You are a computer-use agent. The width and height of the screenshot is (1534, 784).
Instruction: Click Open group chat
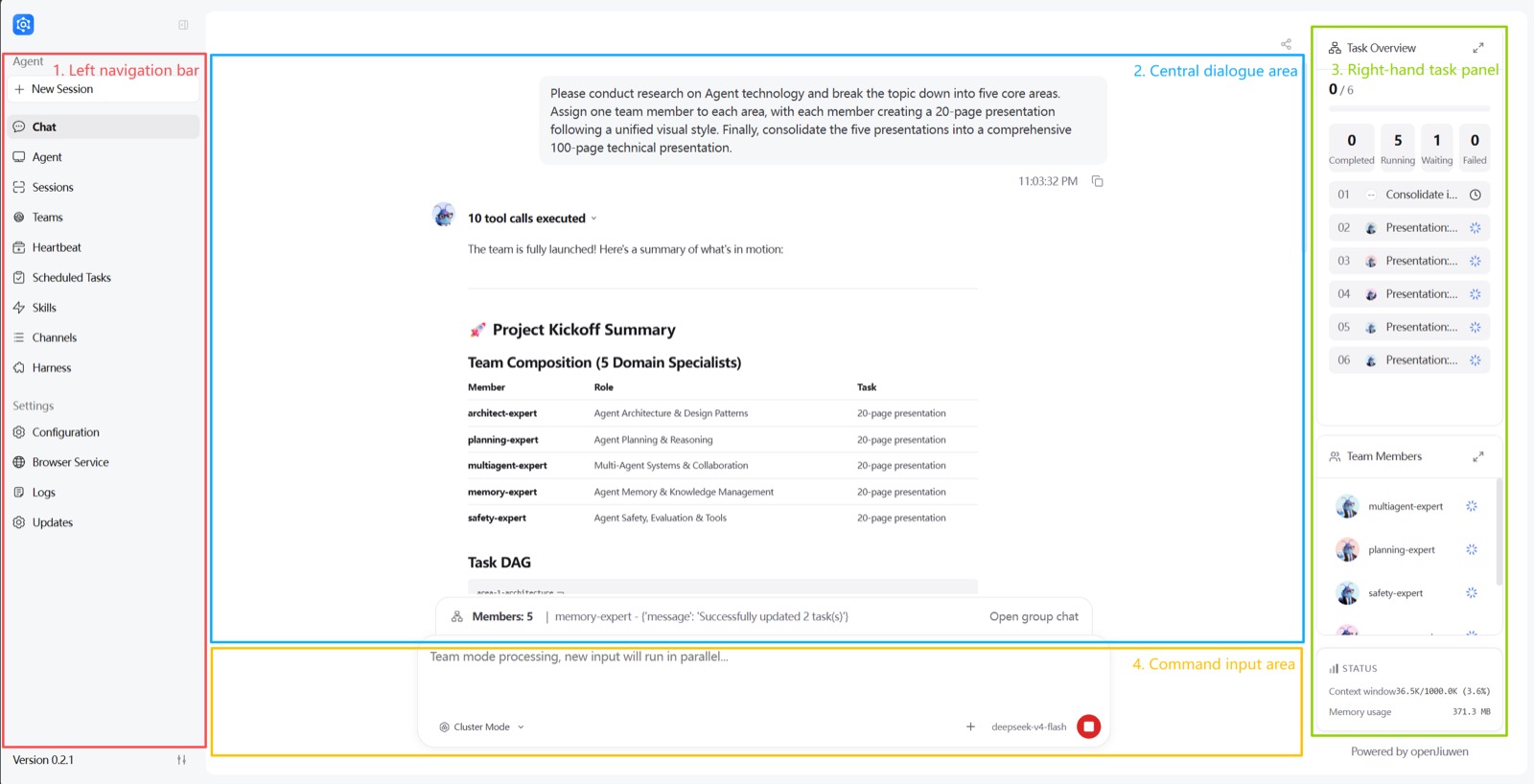point(1034,616)
